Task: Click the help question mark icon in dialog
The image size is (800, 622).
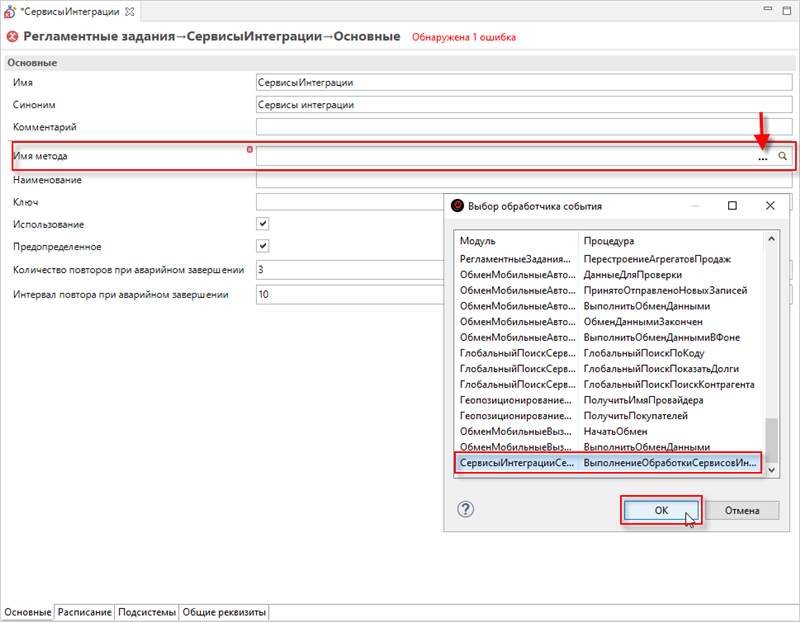Action: (465, 509)
